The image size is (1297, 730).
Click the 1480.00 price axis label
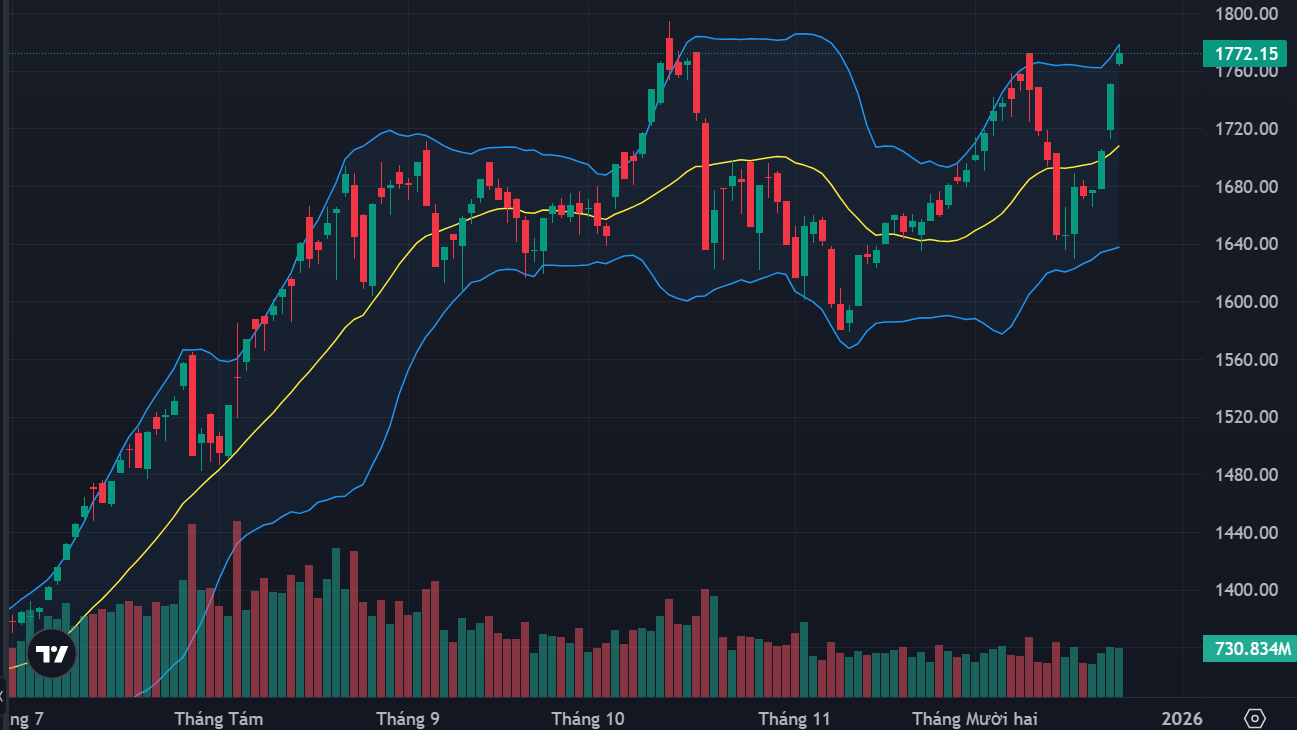point(1245,475)
